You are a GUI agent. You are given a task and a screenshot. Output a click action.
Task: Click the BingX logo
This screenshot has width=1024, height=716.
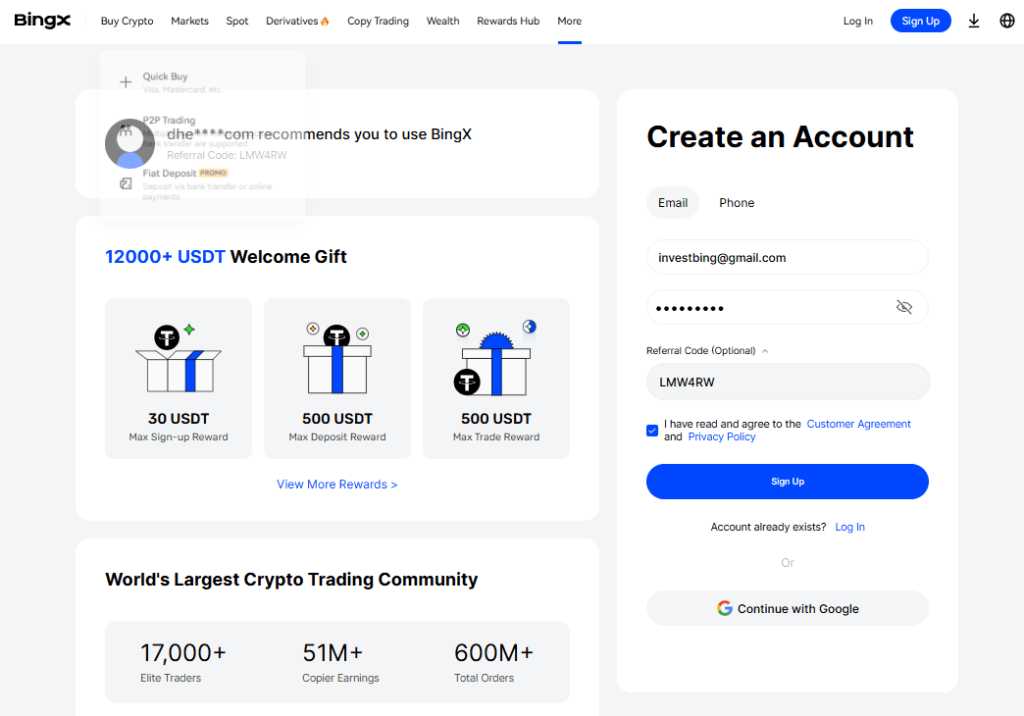click(x=42, y=20)
